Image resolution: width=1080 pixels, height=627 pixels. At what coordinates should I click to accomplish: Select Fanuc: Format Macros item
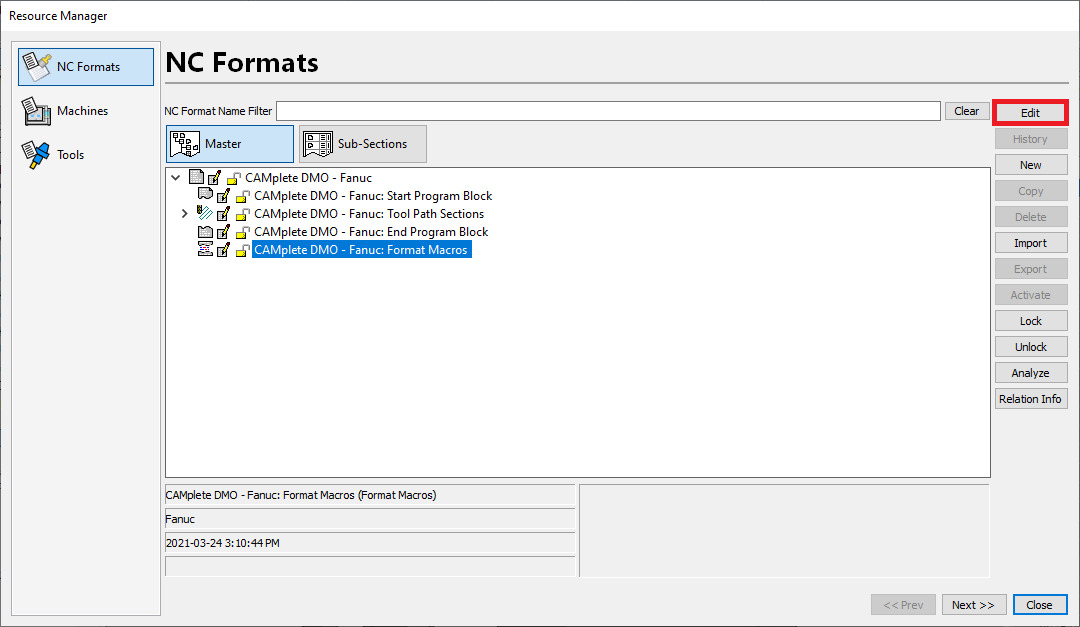click(x=361, y=249)
